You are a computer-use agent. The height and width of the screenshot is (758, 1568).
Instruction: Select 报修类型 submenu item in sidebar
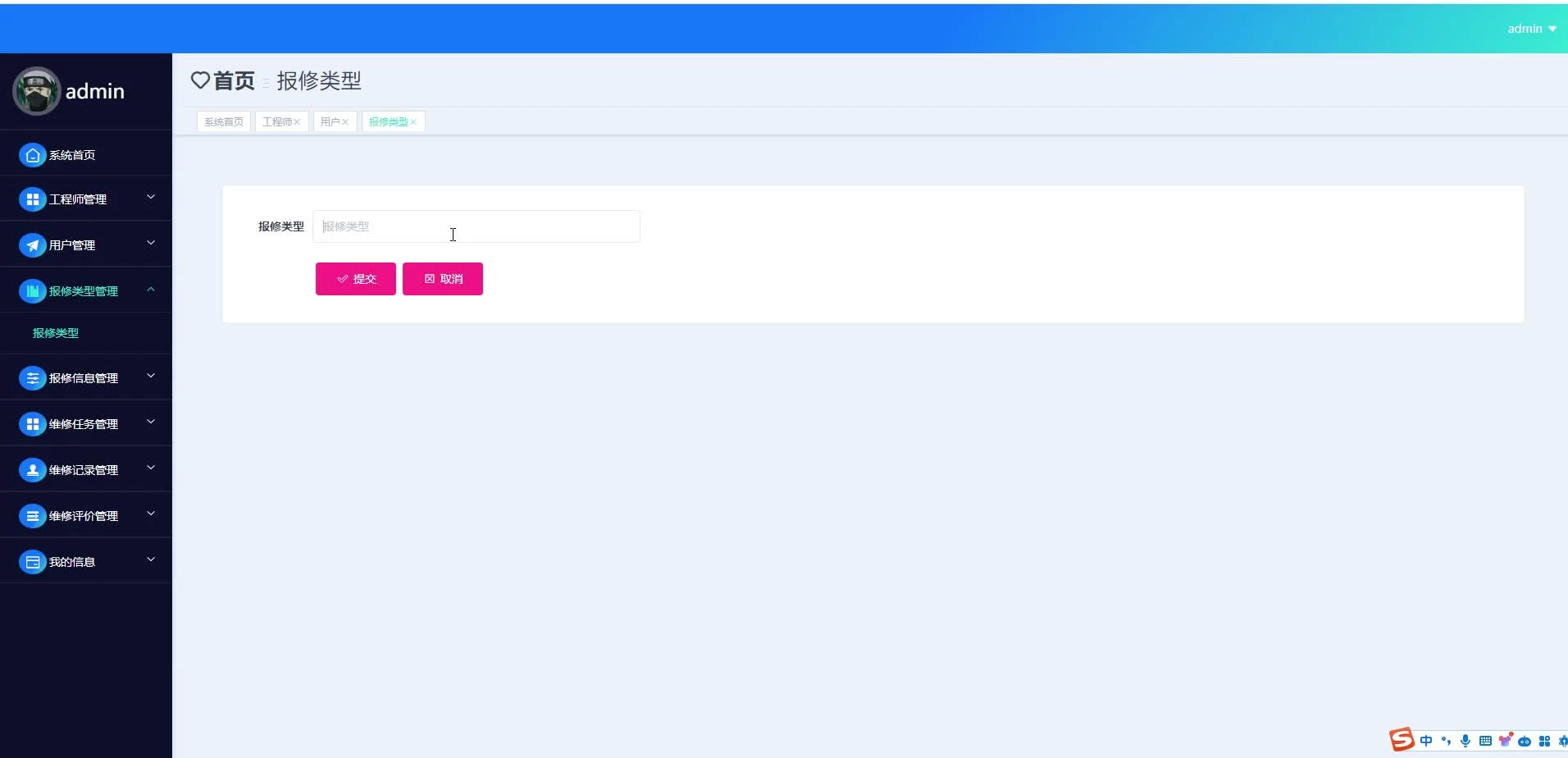pos(56,333)
